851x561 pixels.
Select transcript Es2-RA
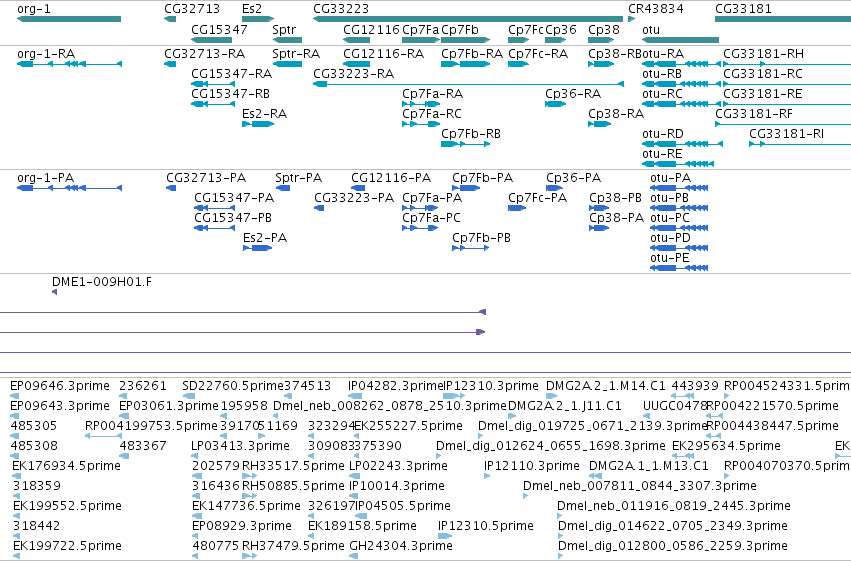pos(258,124)
